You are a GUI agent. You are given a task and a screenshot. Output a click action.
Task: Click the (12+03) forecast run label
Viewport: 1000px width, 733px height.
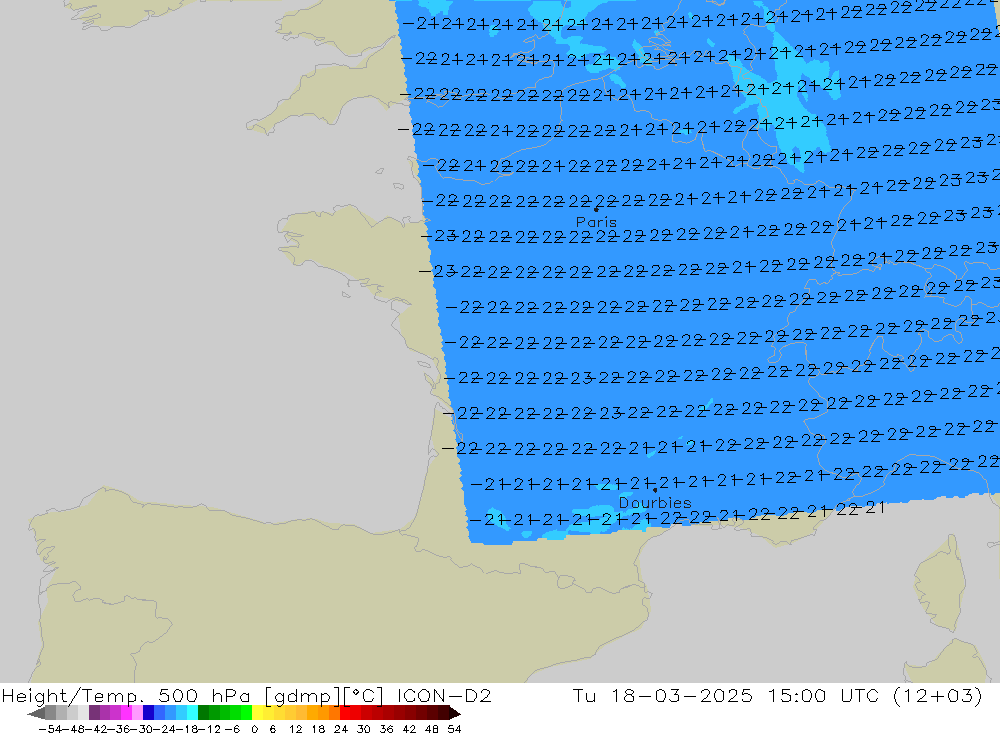[938, 695]
